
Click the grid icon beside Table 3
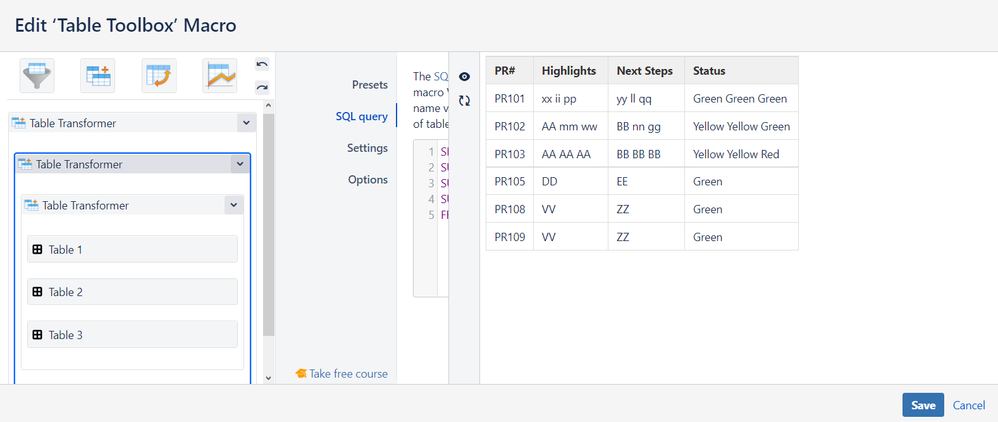pos(38,335)
